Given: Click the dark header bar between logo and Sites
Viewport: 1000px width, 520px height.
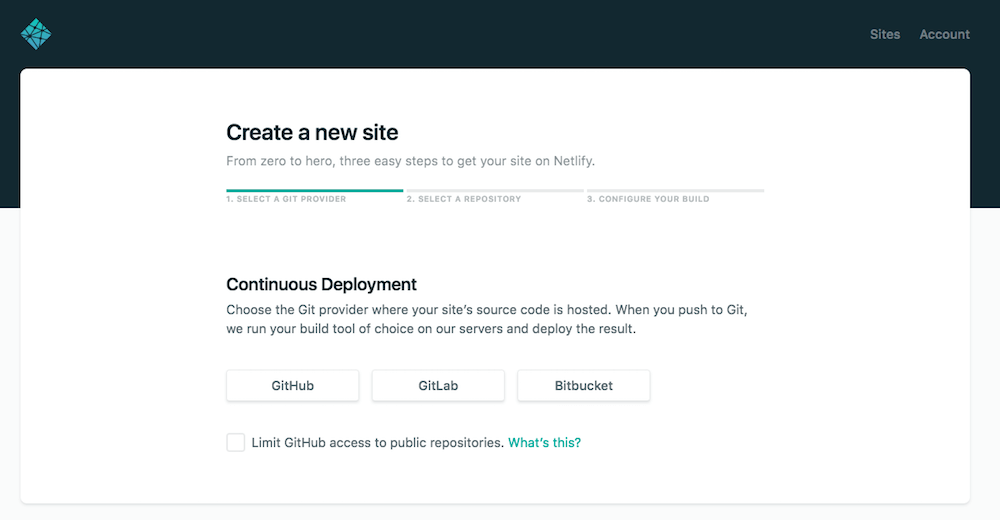Looking at the screenshot, I should click(x=450, y=34).
